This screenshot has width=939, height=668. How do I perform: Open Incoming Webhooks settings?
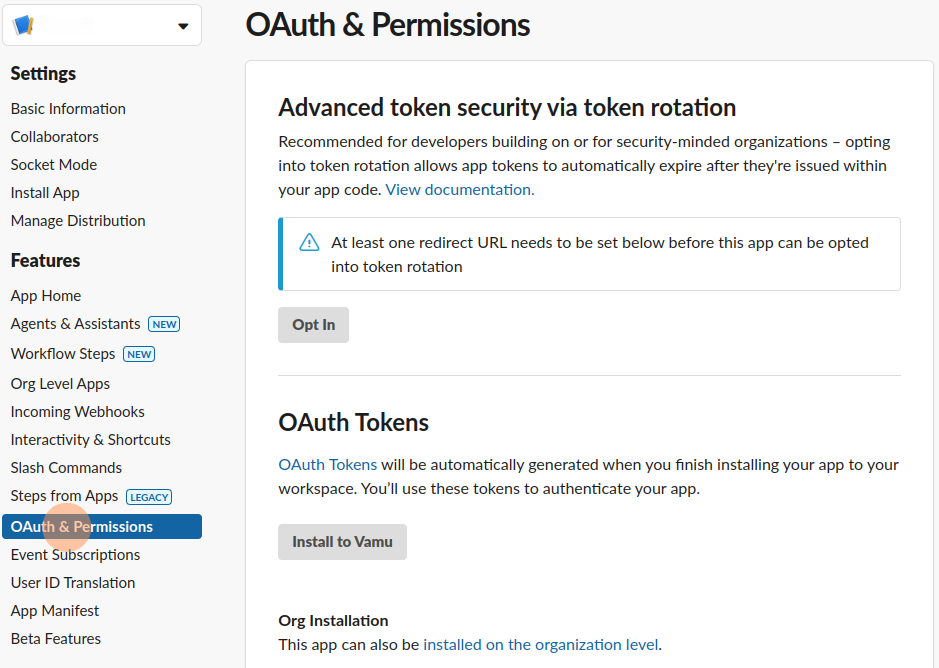pos(78,412)
